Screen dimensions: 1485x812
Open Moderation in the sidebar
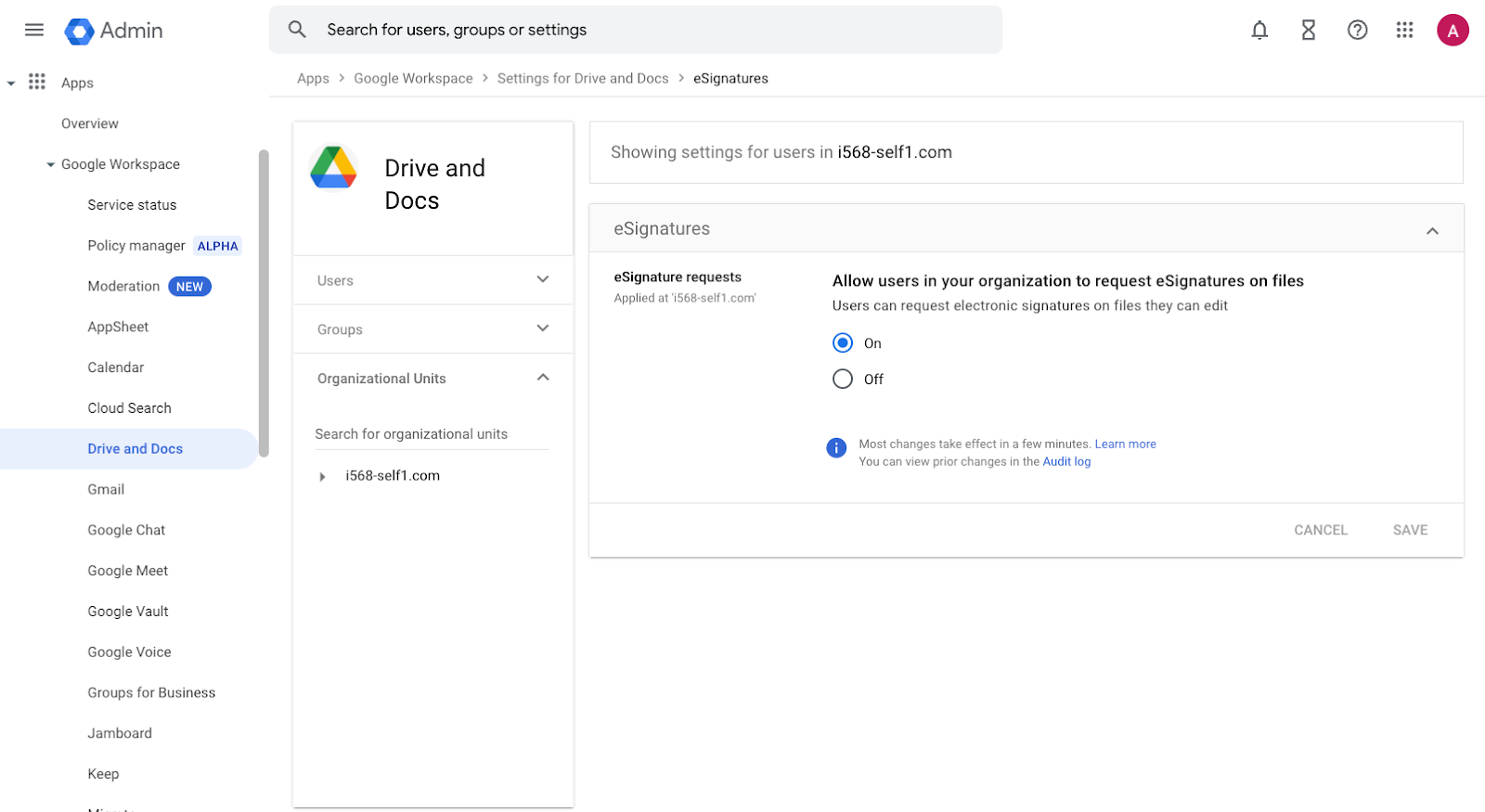123,287
